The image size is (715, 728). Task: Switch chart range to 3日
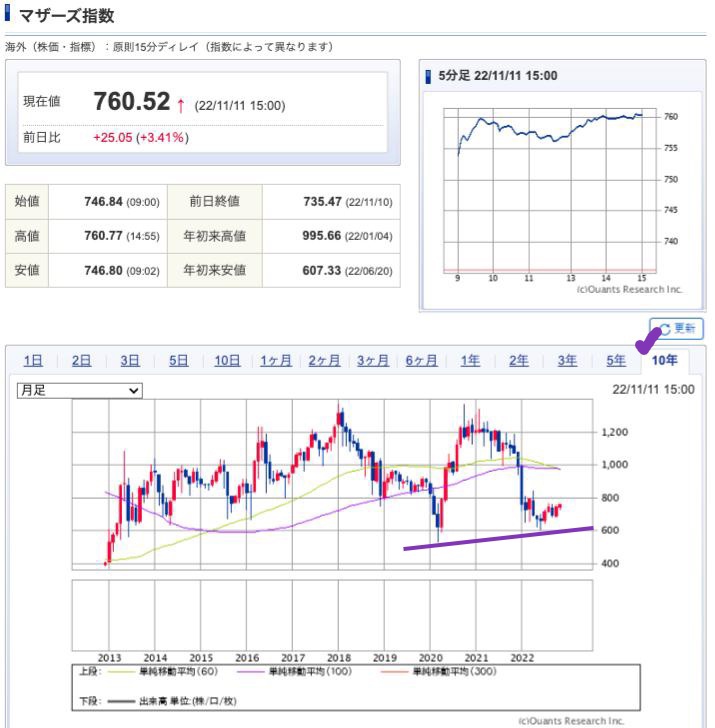point(130,360)
